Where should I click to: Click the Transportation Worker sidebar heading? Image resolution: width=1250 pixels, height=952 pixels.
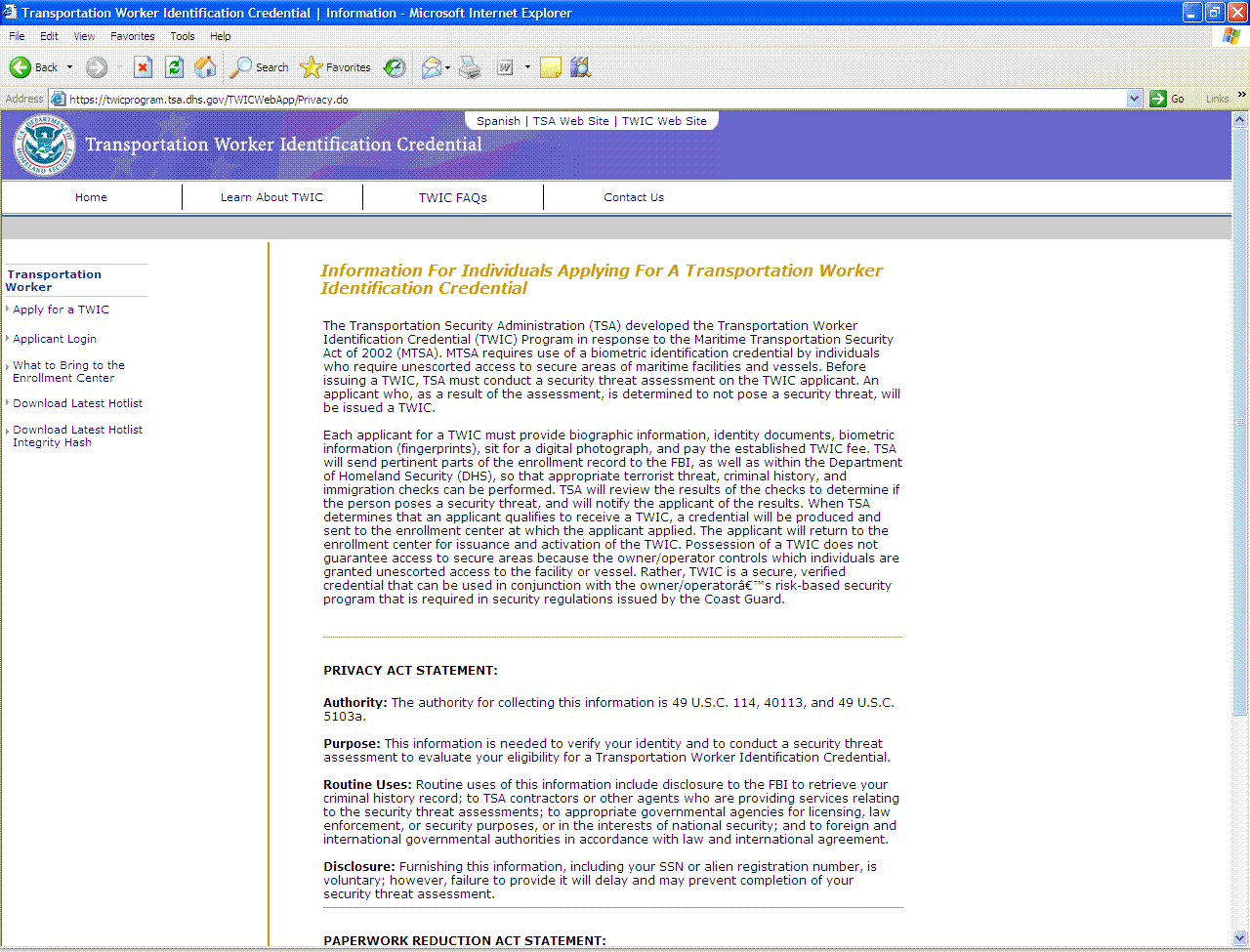[54, 280]
